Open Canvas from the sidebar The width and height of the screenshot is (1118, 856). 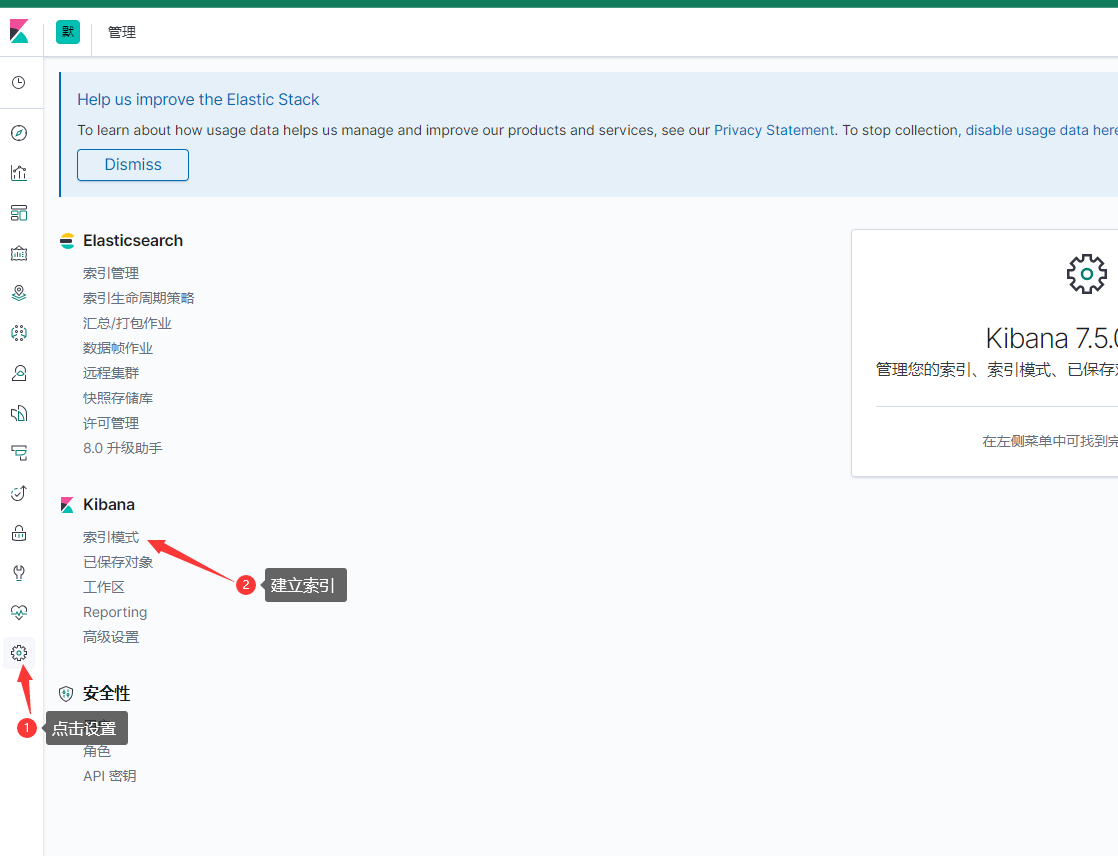click(x=19, y=253)
